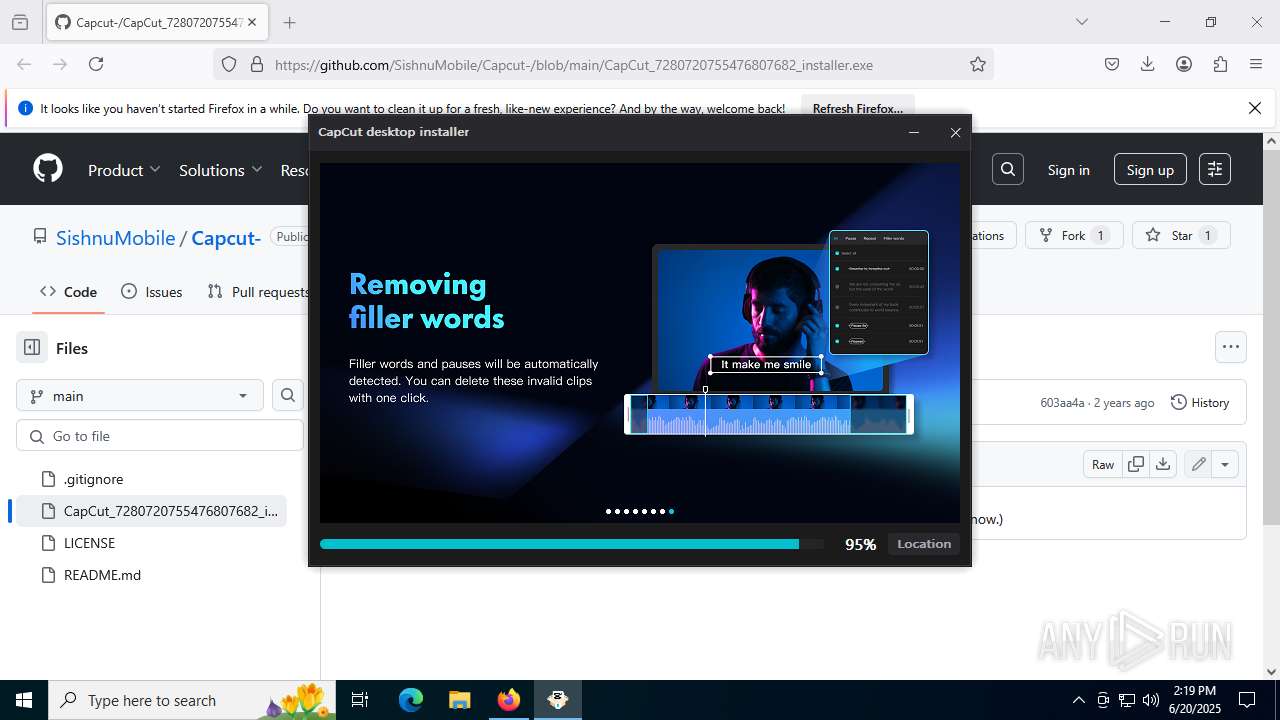
Task: Open the GitHub appearance settings icon
Action: [1215, 169]
